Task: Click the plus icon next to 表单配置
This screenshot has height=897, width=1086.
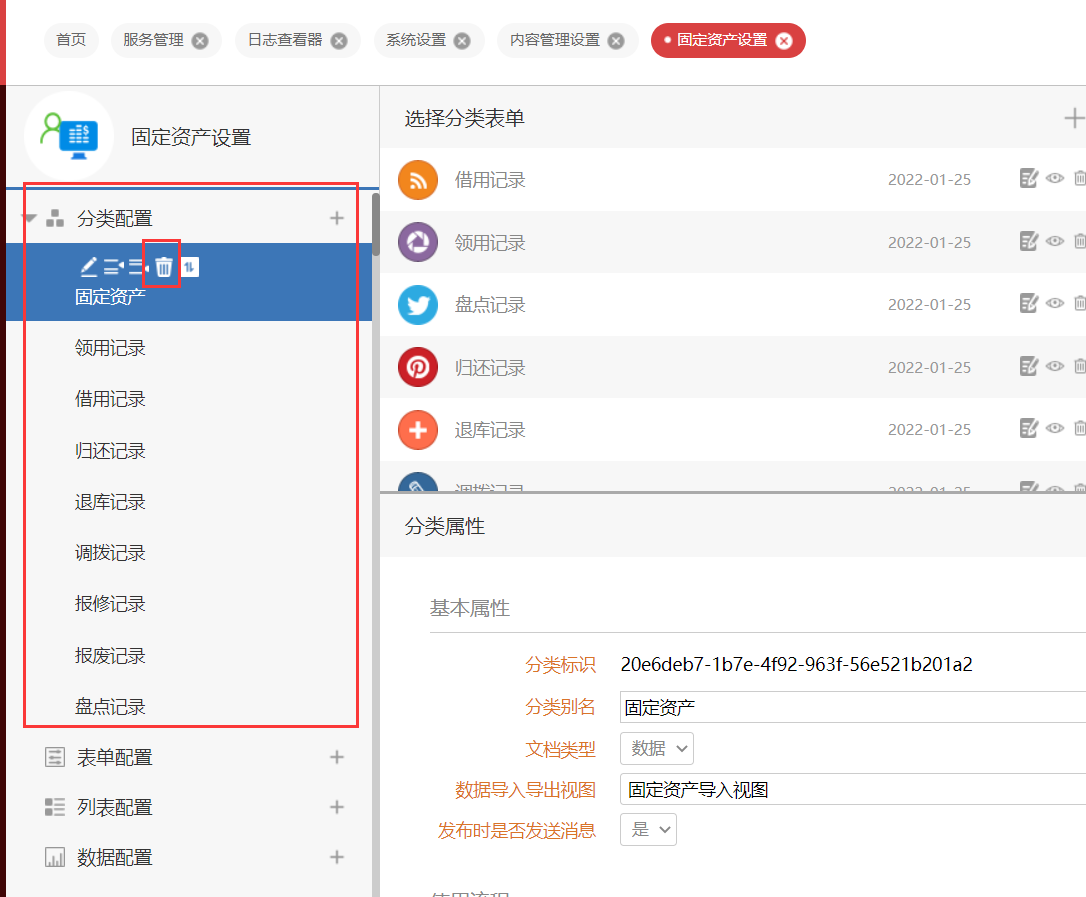Action: [x=337, y=757]
